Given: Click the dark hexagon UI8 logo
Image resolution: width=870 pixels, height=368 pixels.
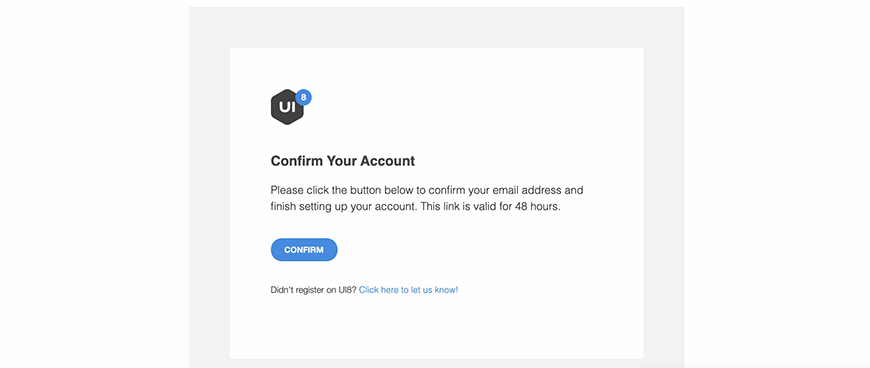Looking at the screenshot, I should [x=287, y=107].
